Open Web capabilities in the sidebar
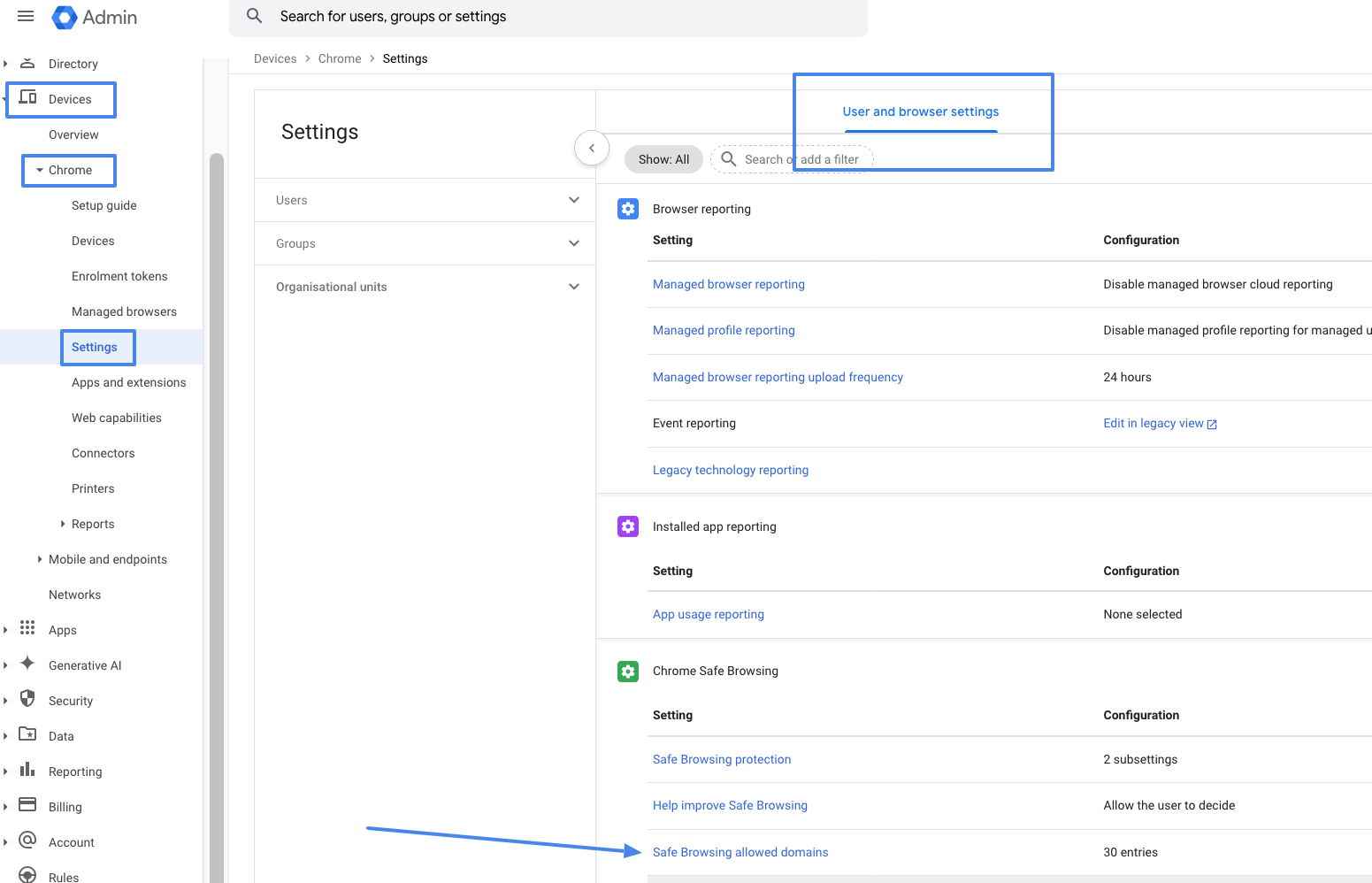The height and width of the screenshot is (883, 1372). 117,418
